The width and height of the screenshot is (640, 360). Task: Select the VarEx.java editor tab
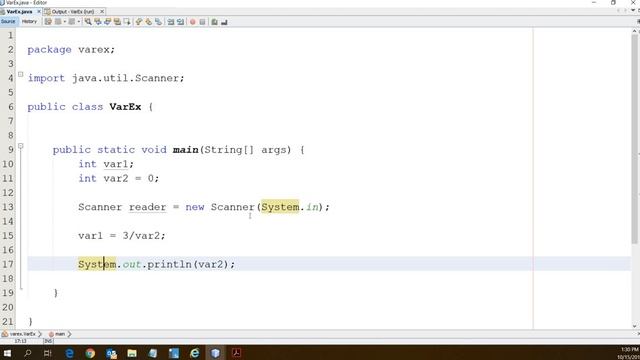click(x=19, y=11)
